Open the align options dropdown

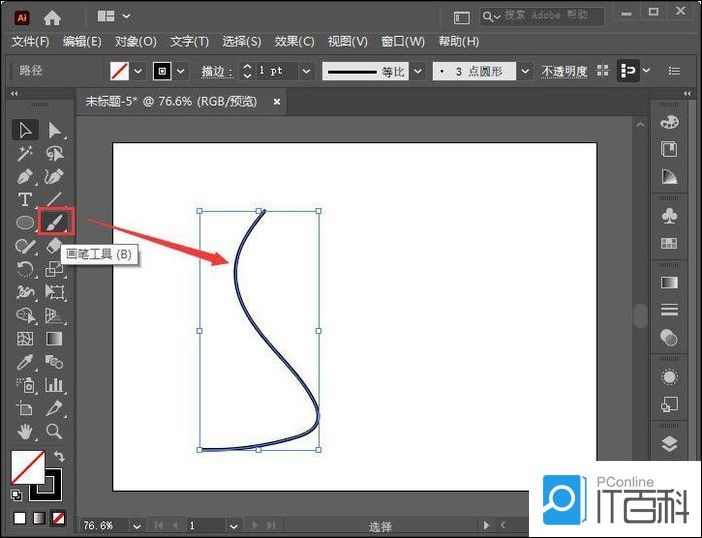646,71
